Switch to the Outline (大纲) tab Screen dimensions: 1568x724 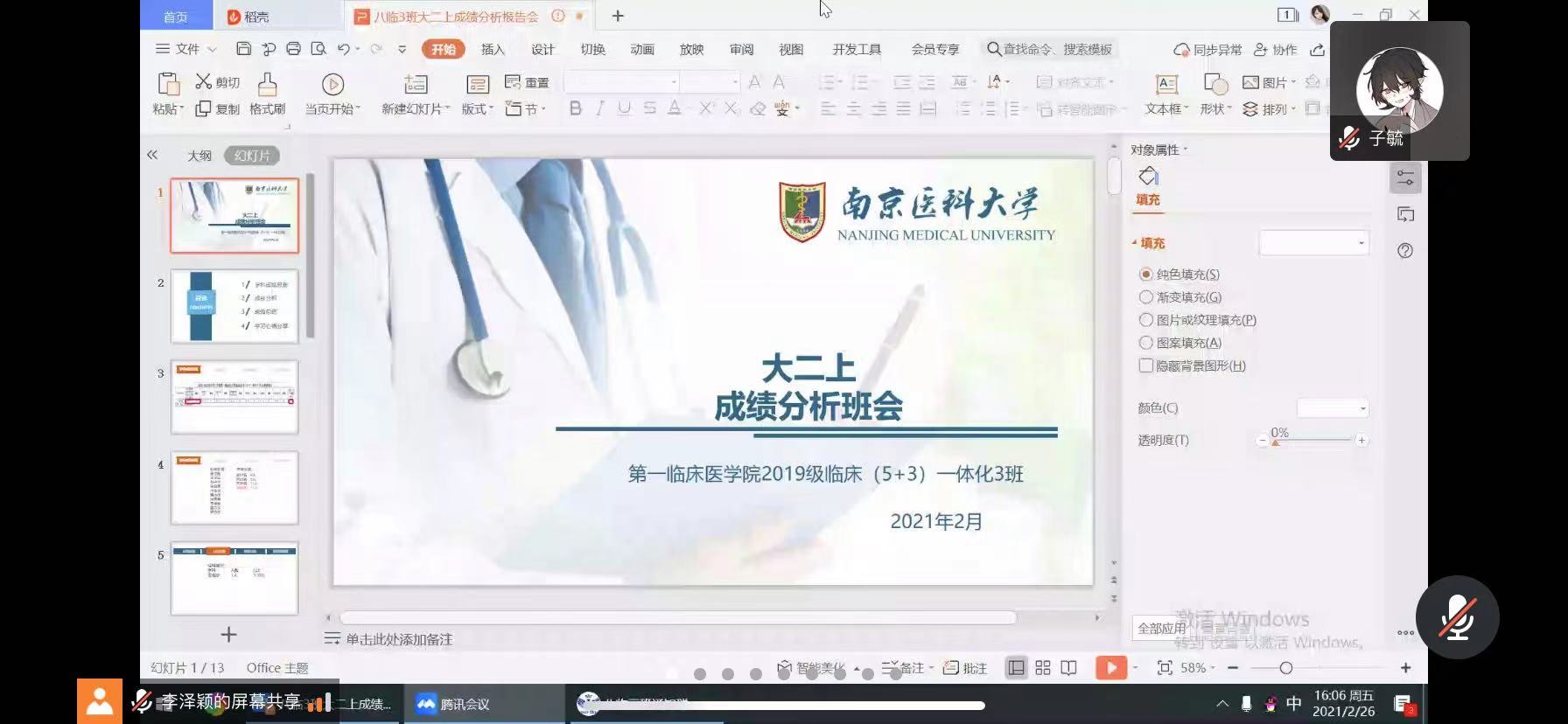199,156
